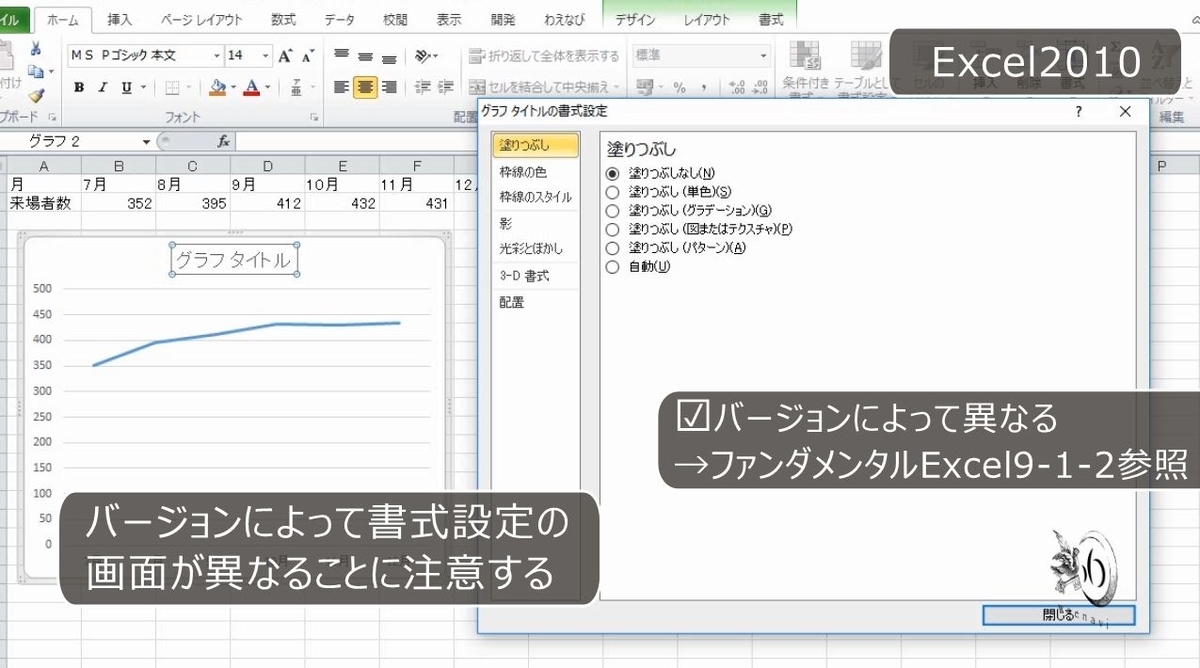This screenshot has height=668, width=1200.
Task: Click the Format as Table icon
Action: (x=864, y=57)
